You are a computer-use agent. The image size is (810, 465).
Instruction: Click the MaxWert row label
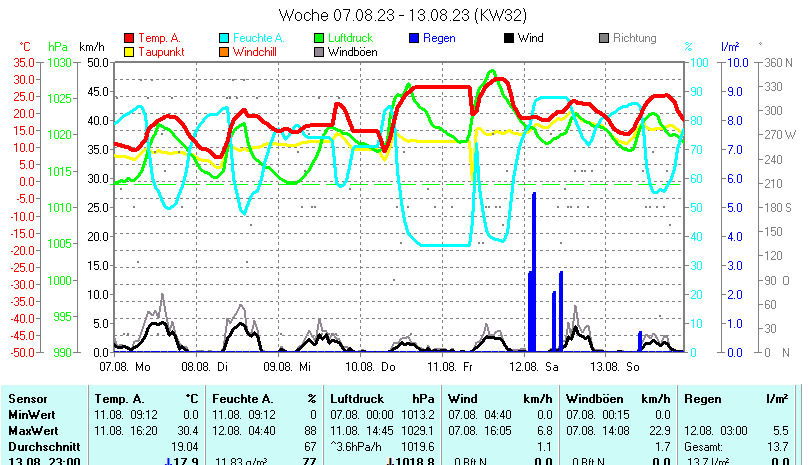click(33, 429)
